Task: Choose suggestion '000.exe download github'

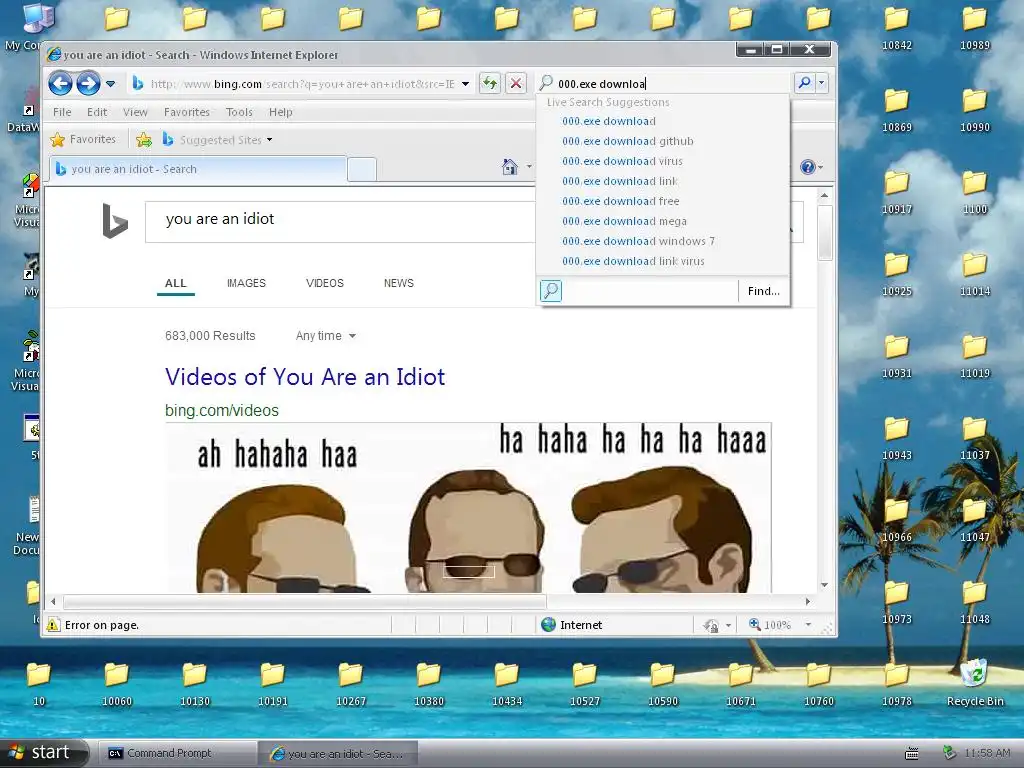Action: tap(628, 141)
